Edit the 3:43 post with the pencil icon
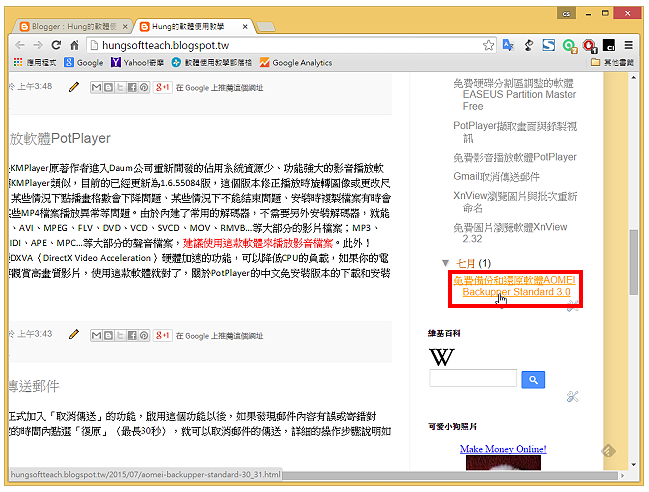This screenshot has width=649, height=492. pyautogui.click(x=74, y=334)
